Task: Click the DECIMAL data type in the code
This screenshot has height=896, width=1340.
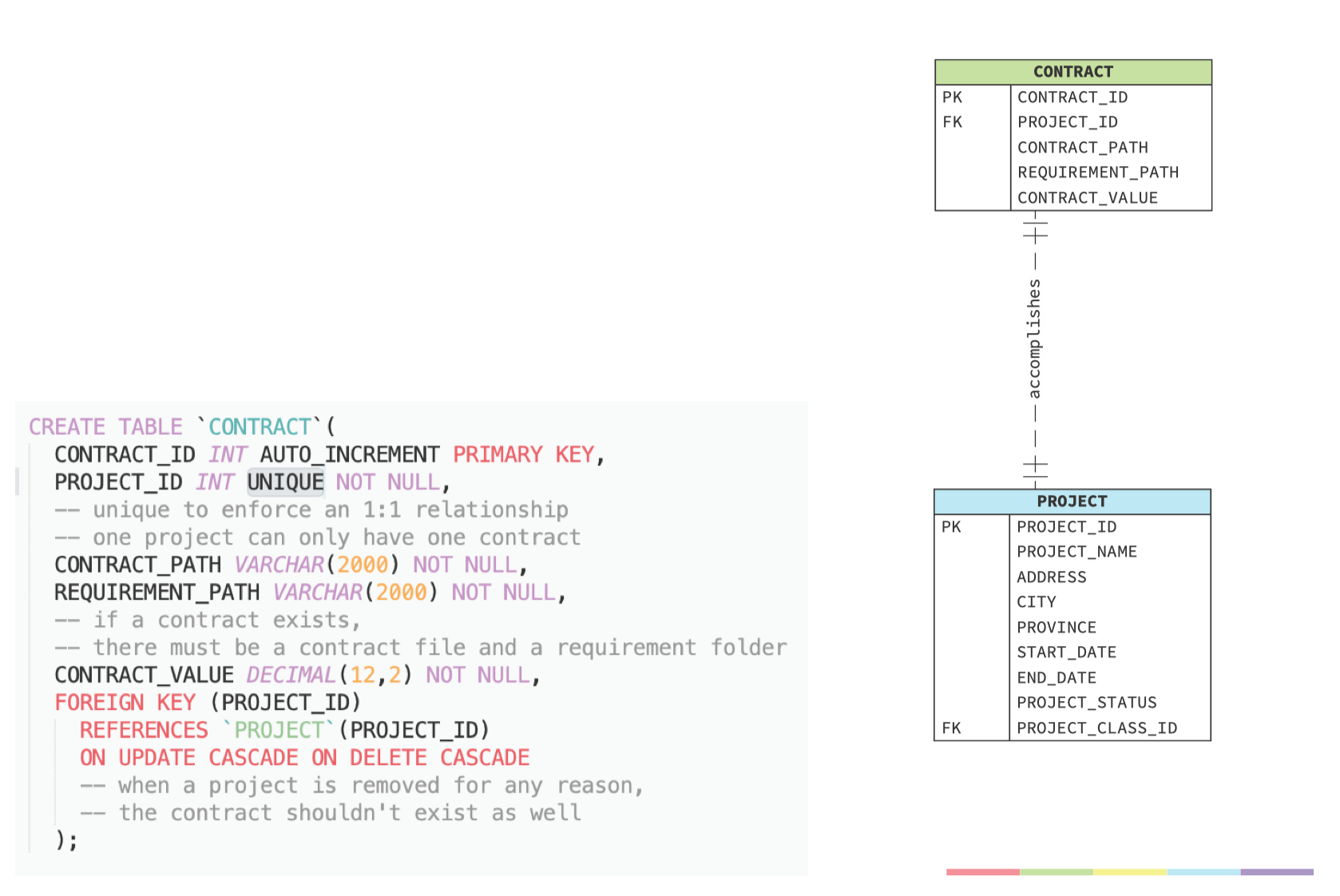Action: (291, 676)
